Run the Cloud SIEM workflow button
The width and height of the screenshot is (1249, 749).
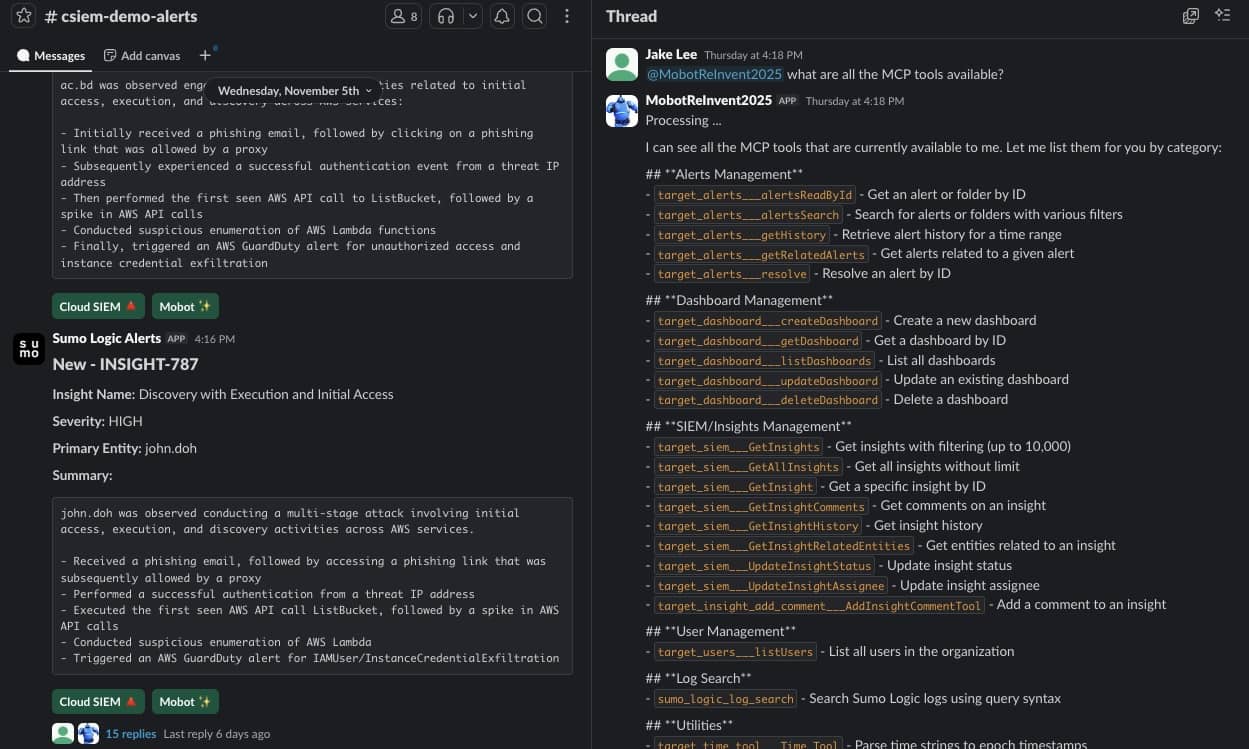tap(97, 701)
